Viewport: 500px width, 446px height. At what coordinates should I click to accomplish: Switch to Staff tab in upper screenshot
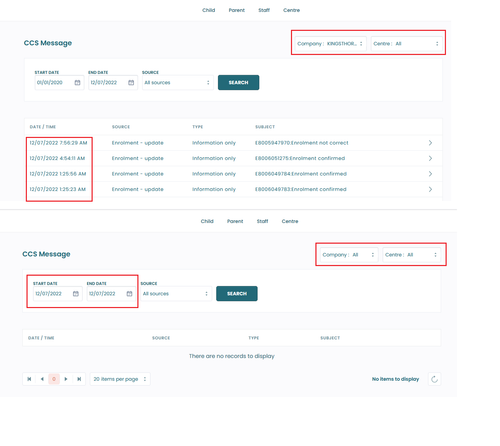click(264, 10)
